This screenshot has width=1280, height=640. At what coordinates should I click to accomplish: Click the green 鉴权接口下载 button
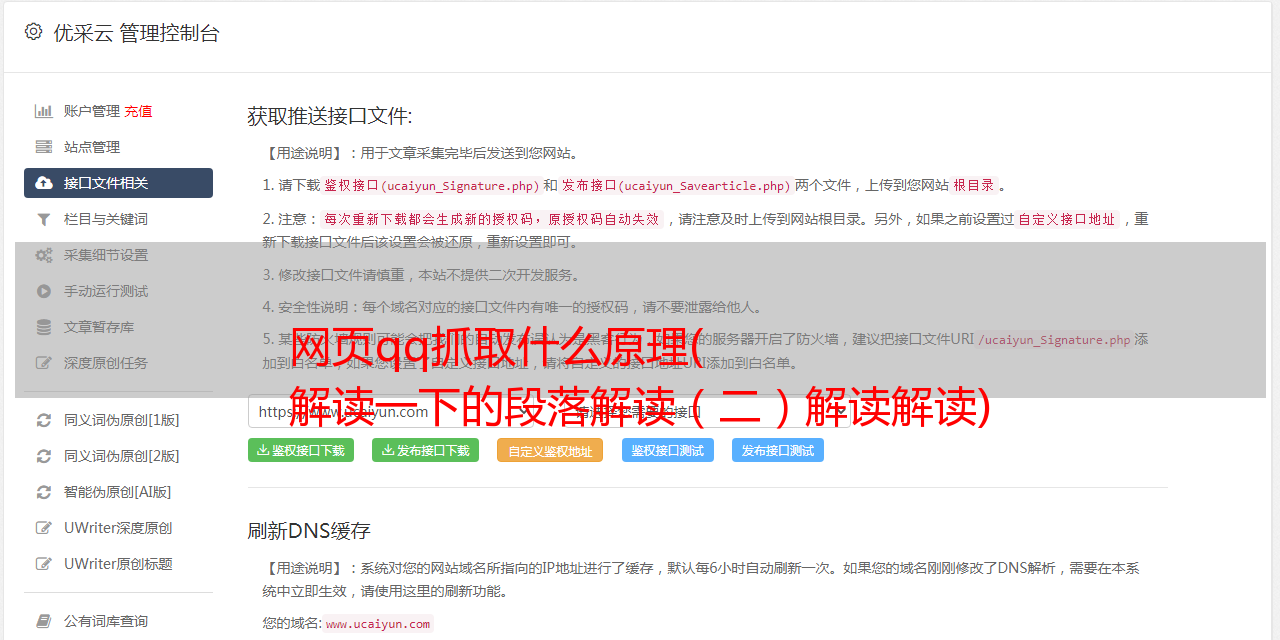pos(299,450)
